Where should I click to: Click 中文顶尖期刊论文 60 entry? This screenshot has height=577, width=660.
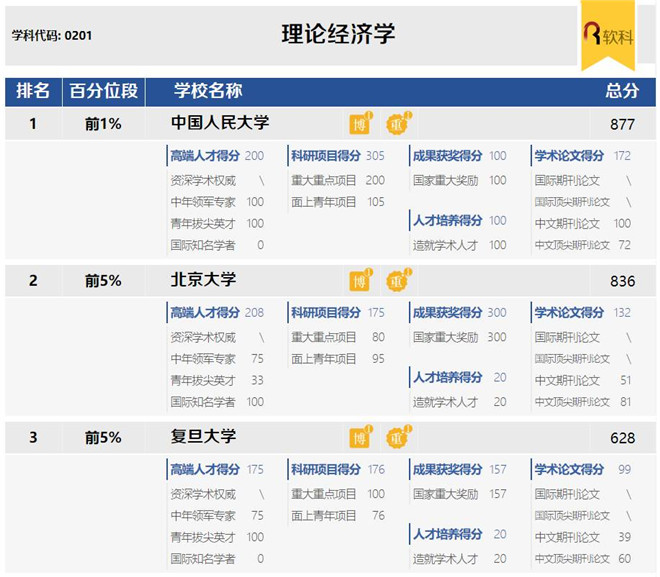point(583,559)
